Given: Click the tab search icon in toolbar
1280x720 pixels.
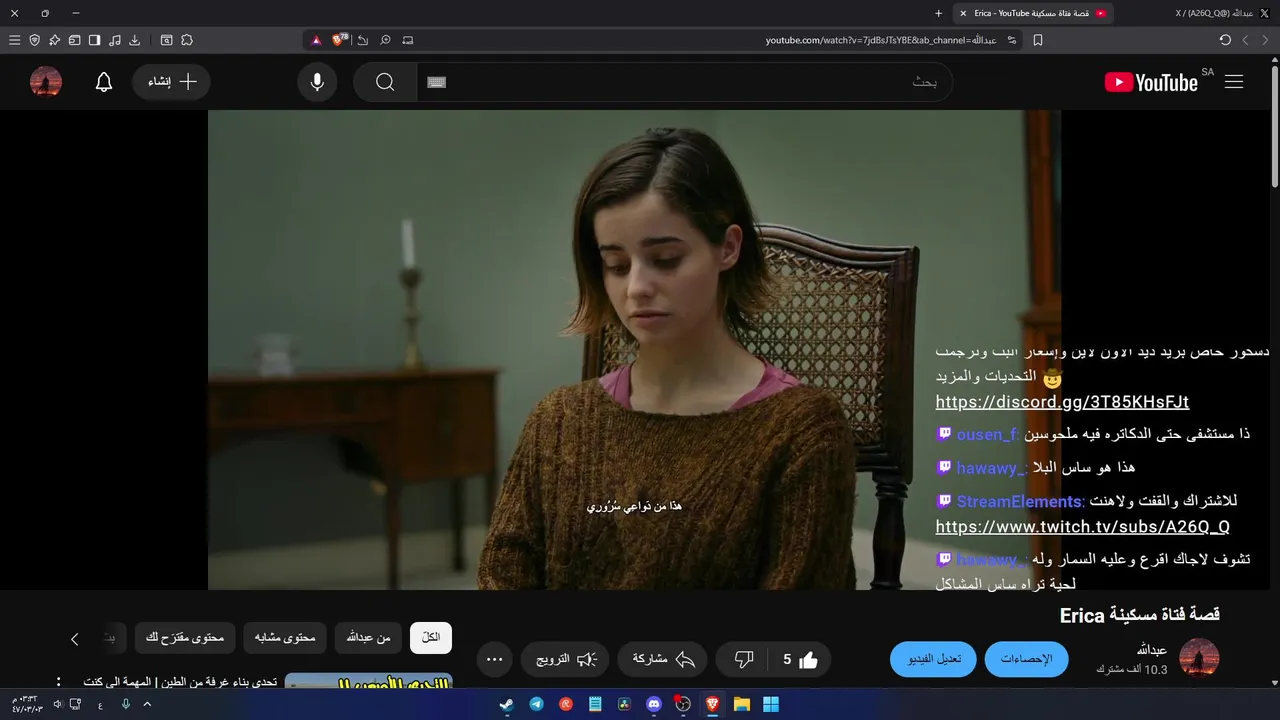Looking at the screenshot, I should coord(166,40).
